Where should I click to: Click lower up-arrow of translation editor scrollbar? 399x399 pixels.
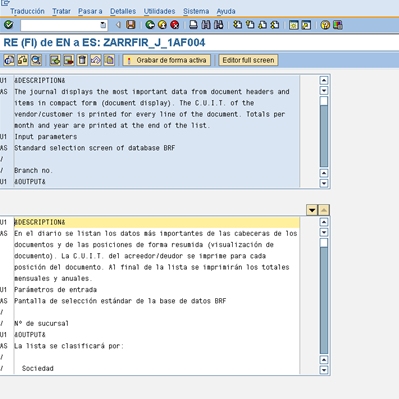pos(324,360)
